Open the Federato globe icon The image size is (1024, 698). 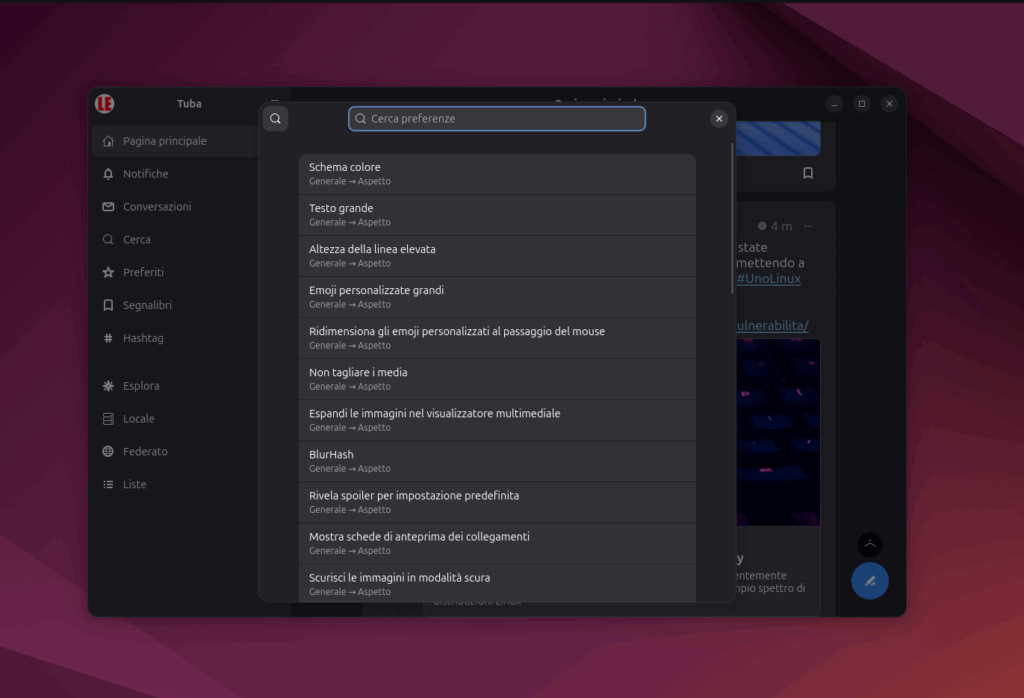point(108,452)
